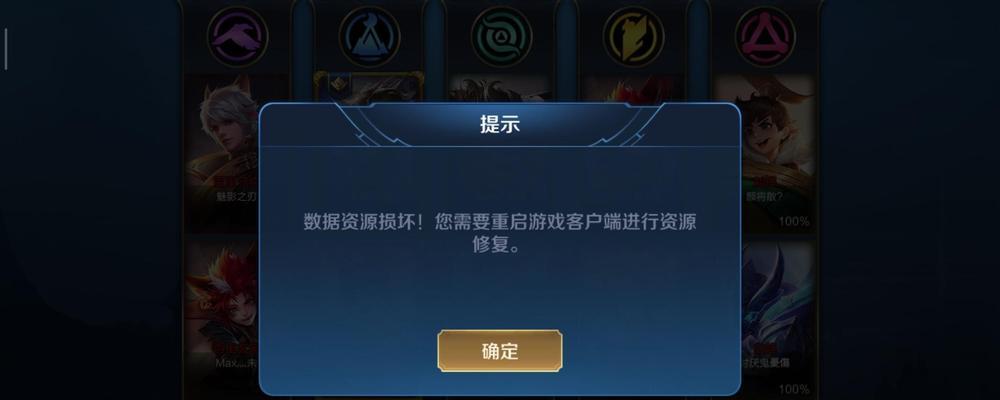Pick the third column hero portrait

pyautogui.click(x=501, y=89)
